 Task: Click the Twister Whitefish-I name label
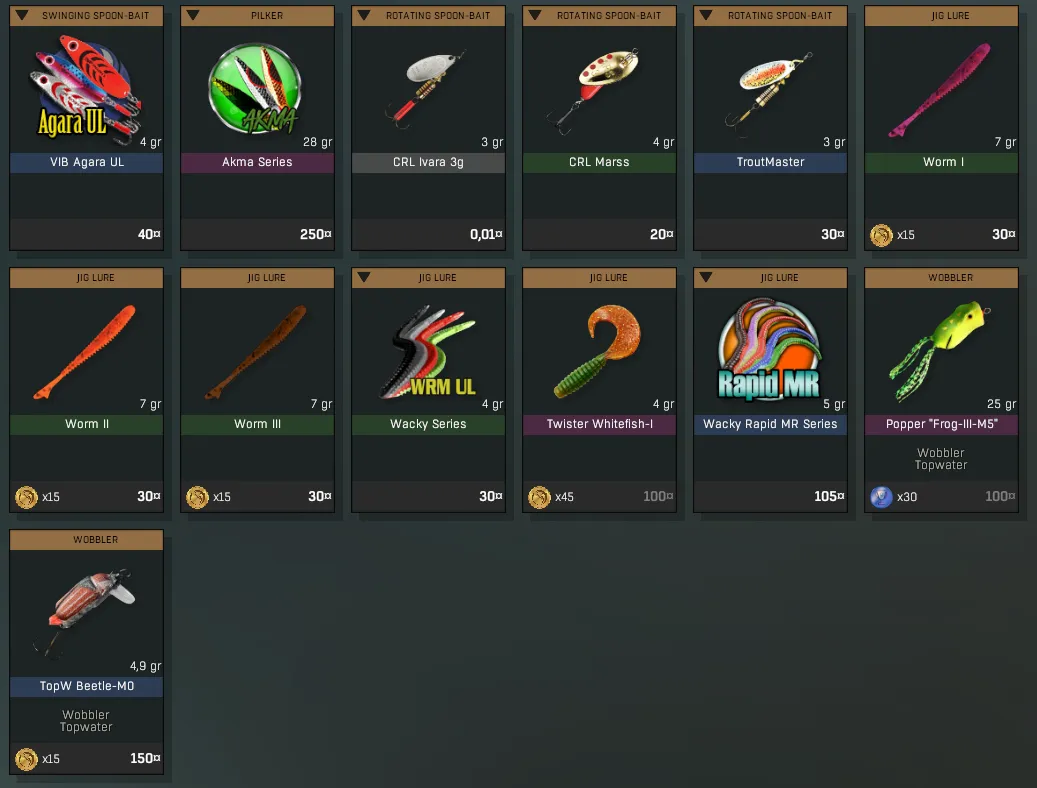click(599, 424)
